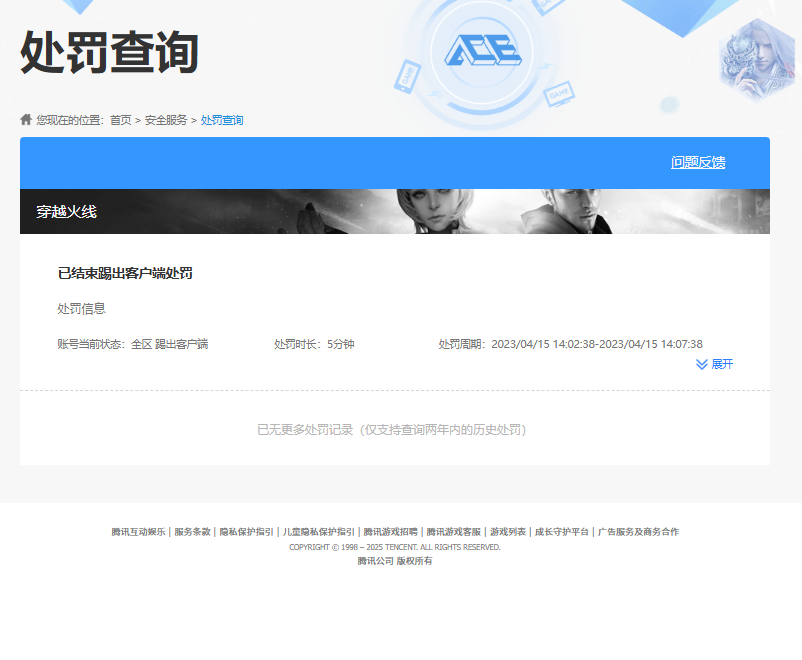Viewport: 802px width, 660px height.
Task: Select the 穿越火线 game banner
Action: [x=395, y=212]
